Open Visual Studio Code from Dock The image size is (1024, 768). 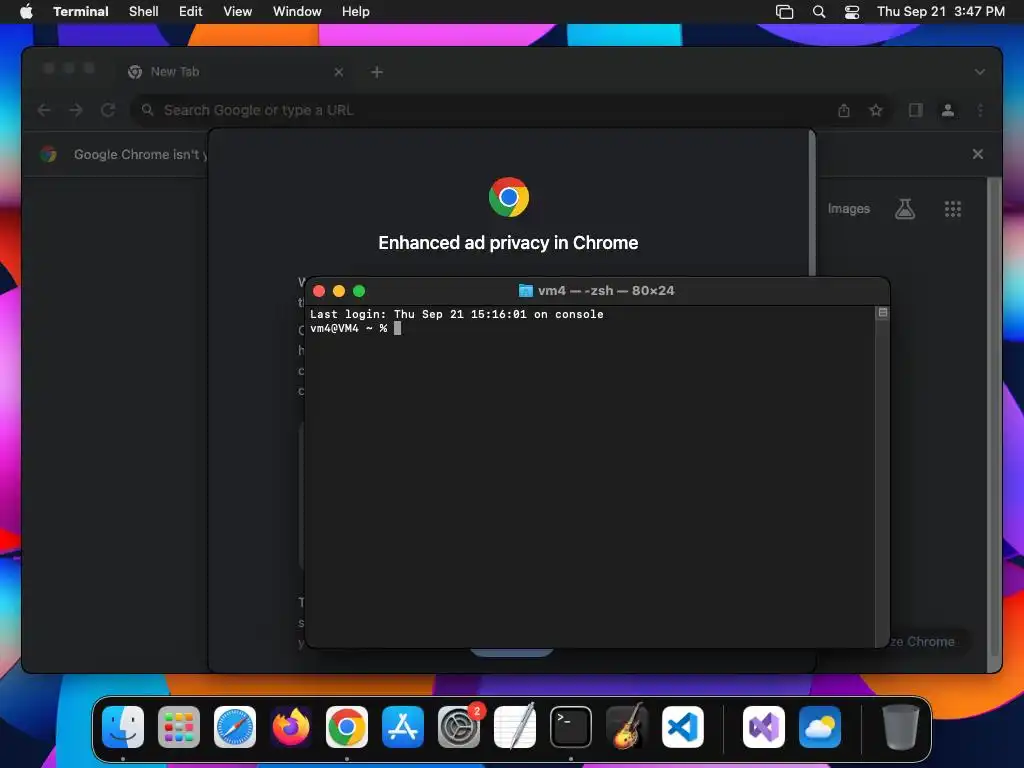683,727
